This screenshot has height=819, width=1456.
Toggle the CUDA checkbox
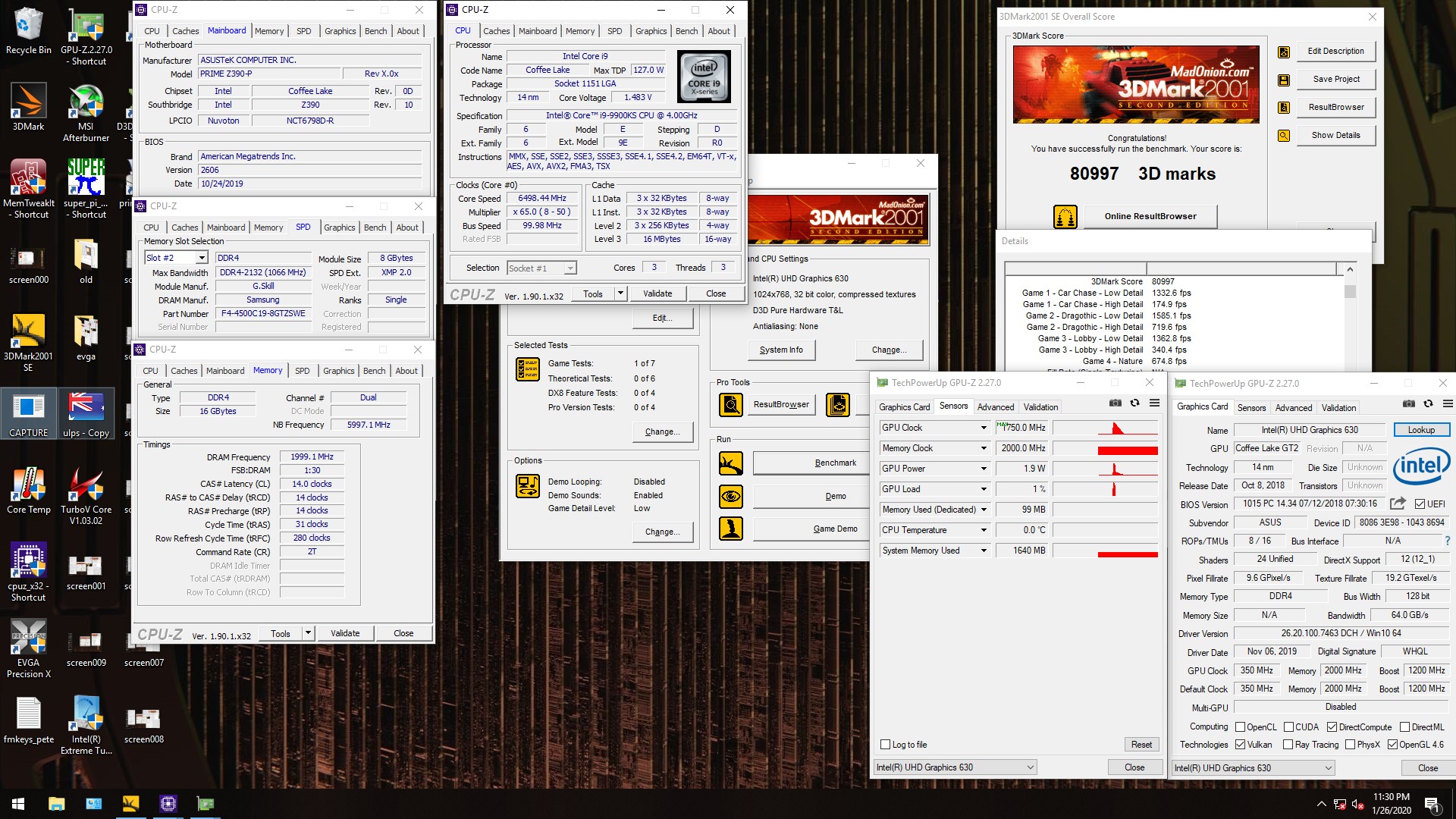[x=1288, y=727]
